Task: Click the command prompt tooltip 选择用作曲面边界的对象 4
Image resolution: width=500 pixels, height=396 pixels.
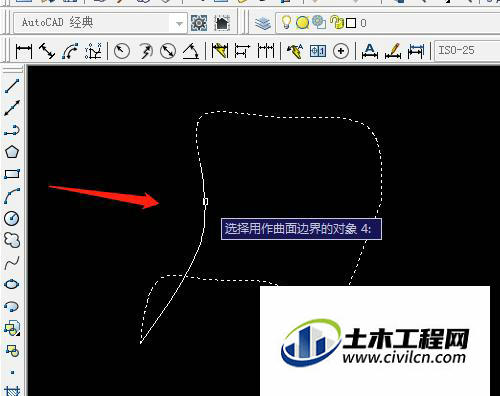Action: tap(301, 229)
